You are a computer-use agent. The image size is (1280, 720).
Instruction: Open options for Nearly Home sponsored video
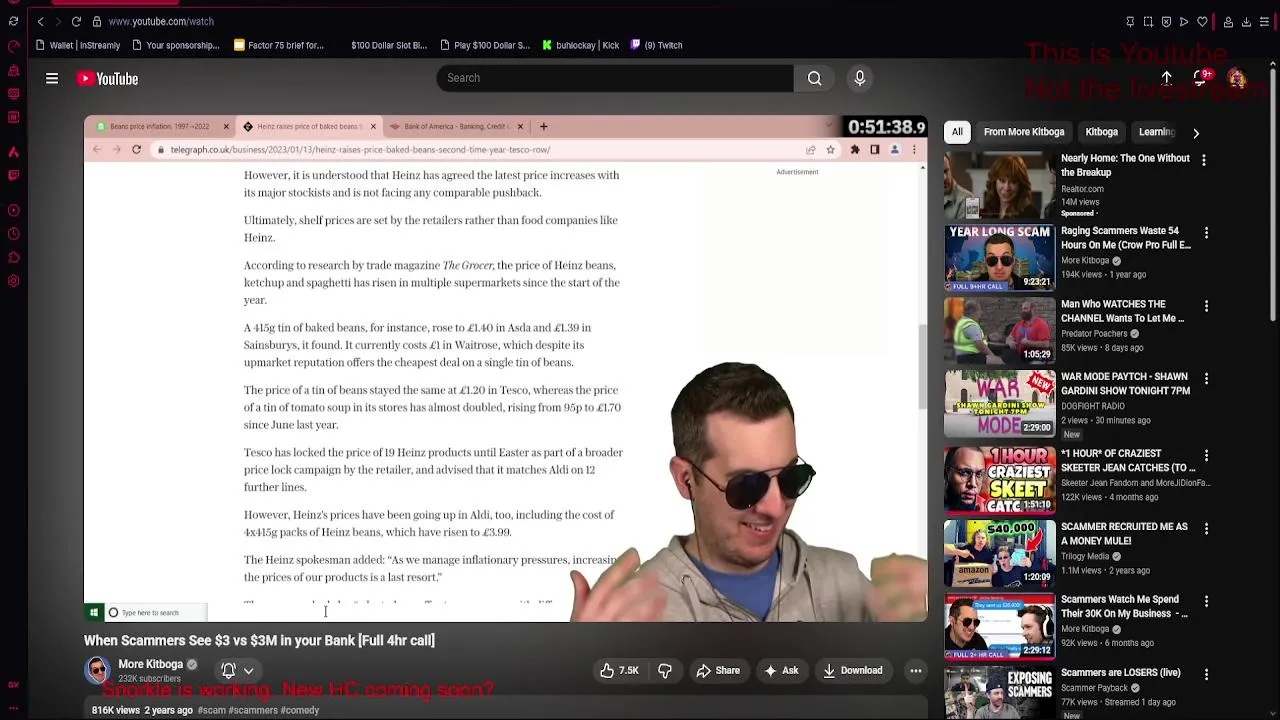coord(1204,160)
